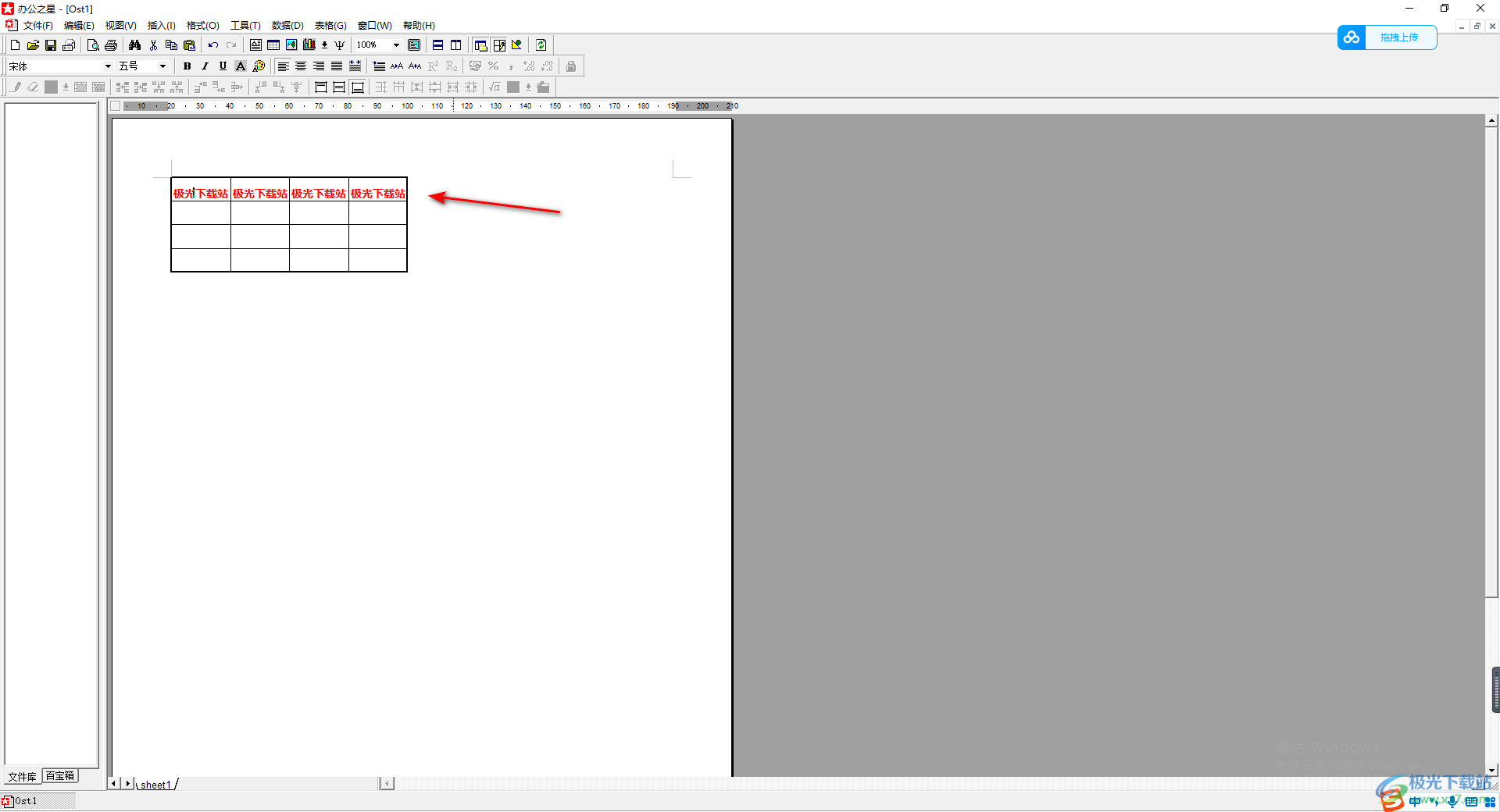
Task: Click sheet navigation left arrow
Action: tap(114, 783)
